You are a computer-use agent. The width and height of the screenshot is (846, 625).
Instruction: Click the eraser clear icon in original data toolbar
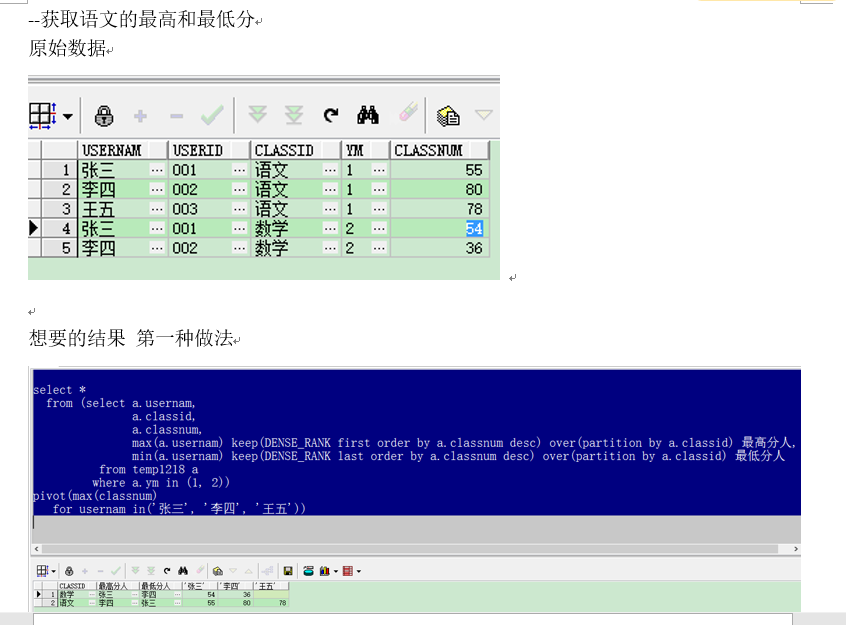click(x=408, y=112)
